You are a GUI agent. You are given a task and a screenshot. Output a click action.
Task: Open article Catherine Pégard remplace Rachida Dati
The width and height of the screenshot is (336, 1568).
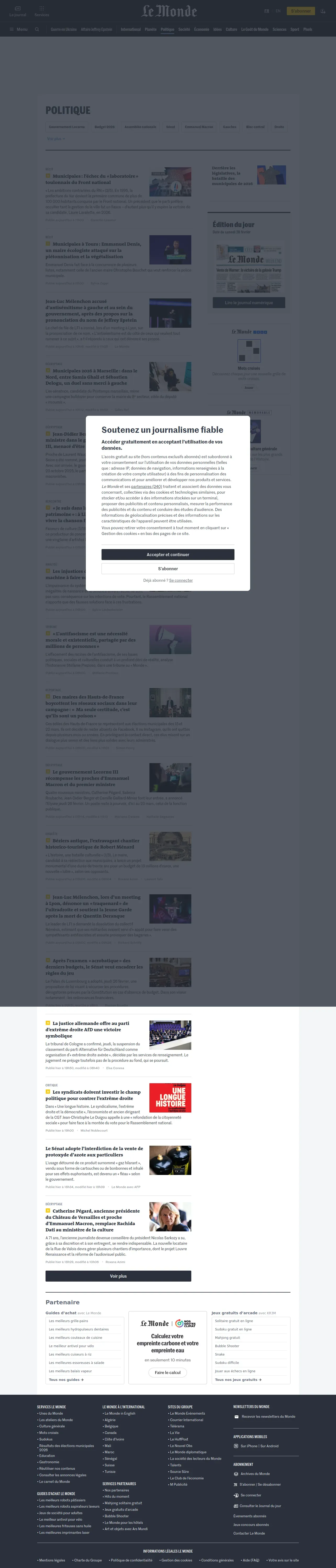92,1220
